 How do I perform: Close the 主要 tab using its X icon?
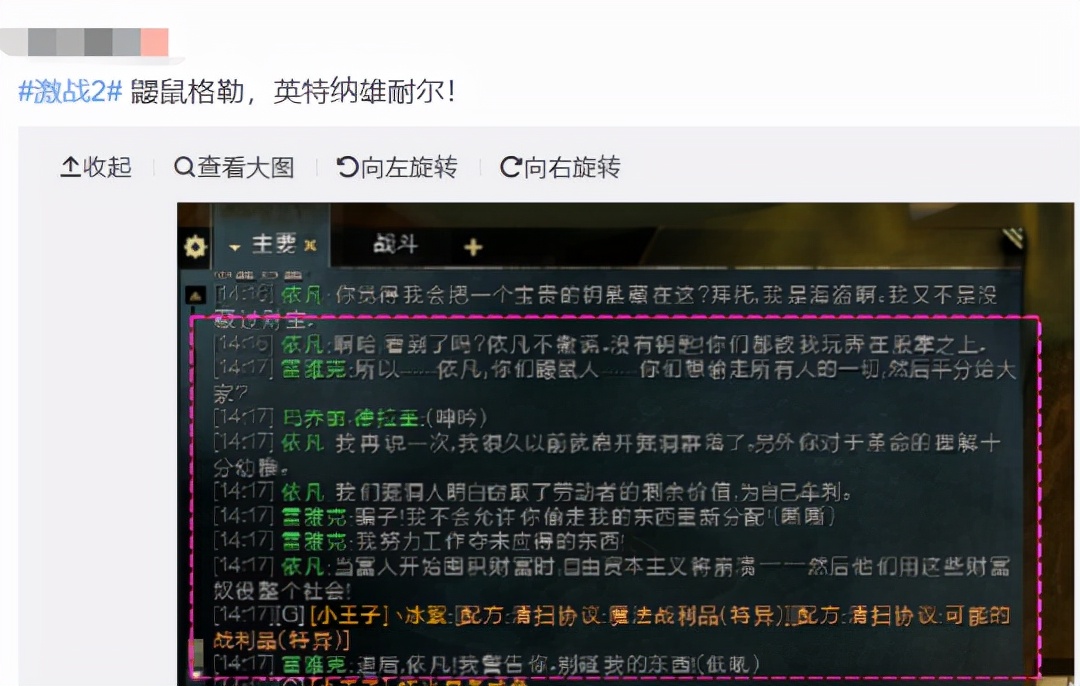[311, 245]
